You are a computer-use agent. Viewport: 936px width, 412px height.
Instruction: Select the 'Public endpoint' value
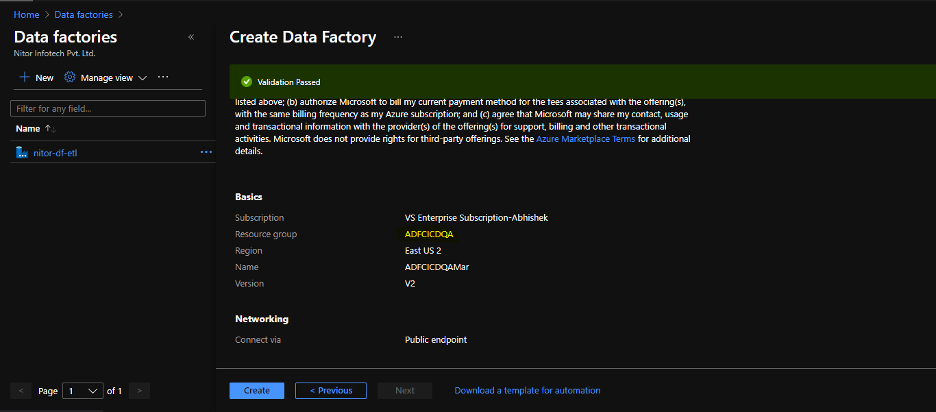pyautogui.click(x=436, y=340)
